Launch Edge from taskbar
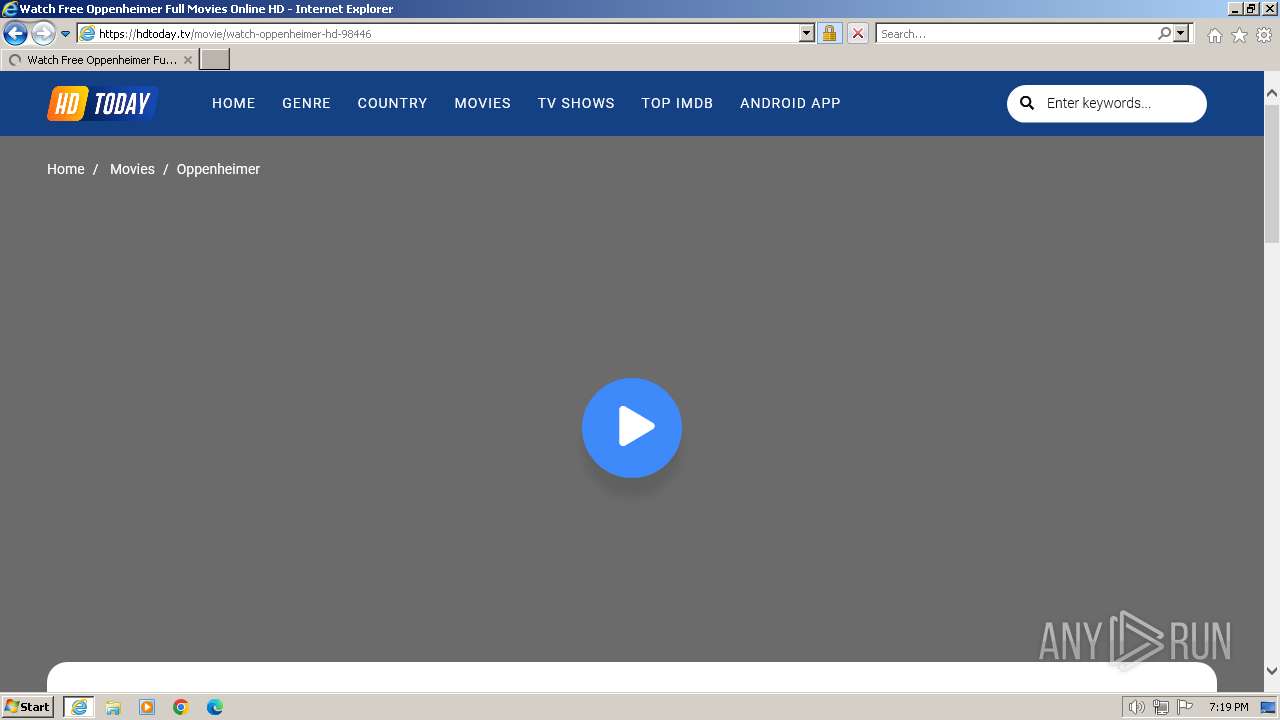Image resolution: width=1280 pixels, height=720 pixels. (215, 707)
